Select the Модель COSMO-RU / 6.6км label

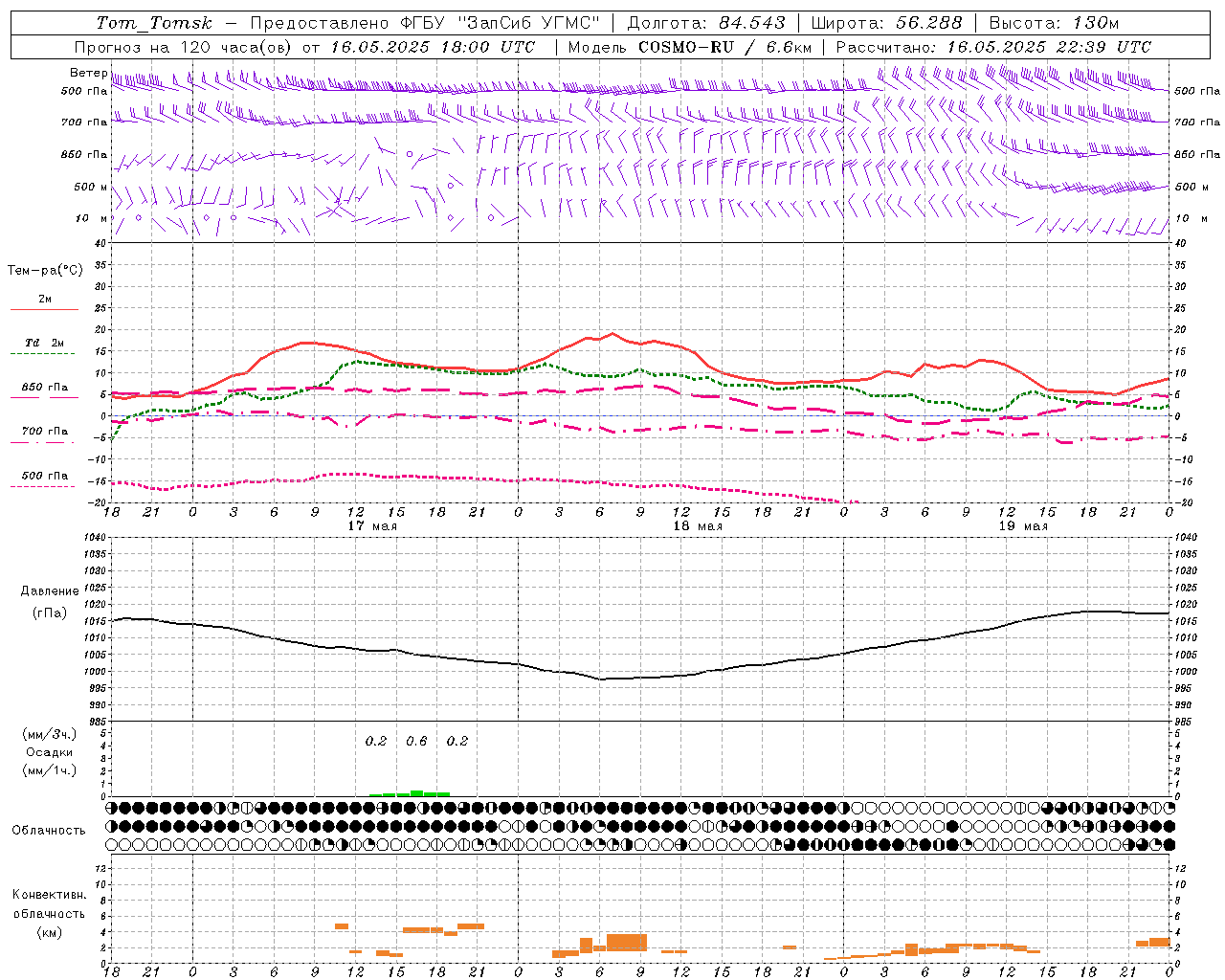689,47
